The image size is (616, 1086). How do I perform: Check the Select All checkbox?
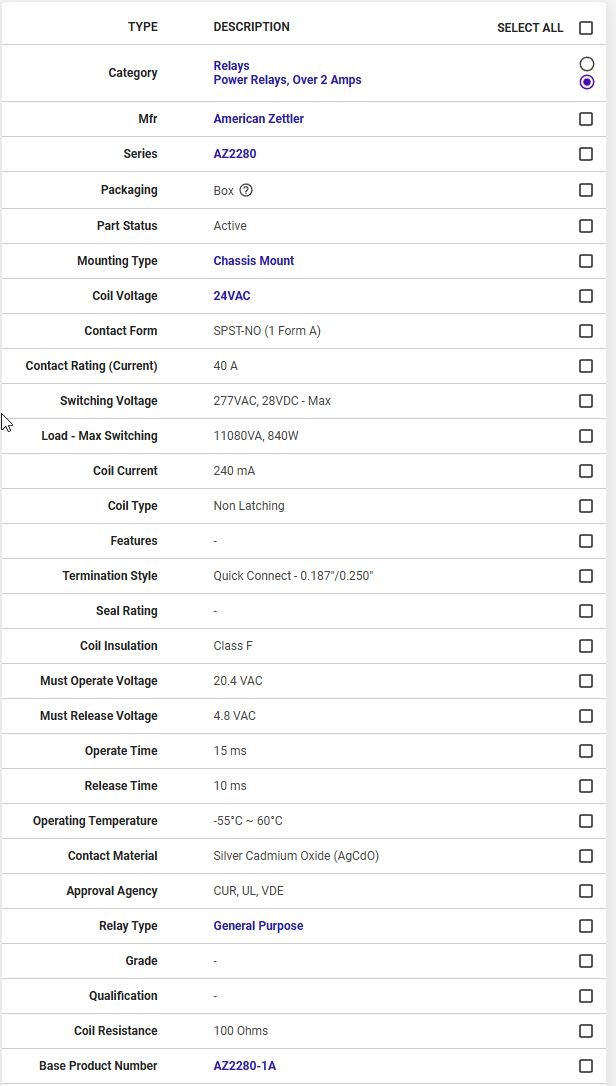tap(586, 28)
